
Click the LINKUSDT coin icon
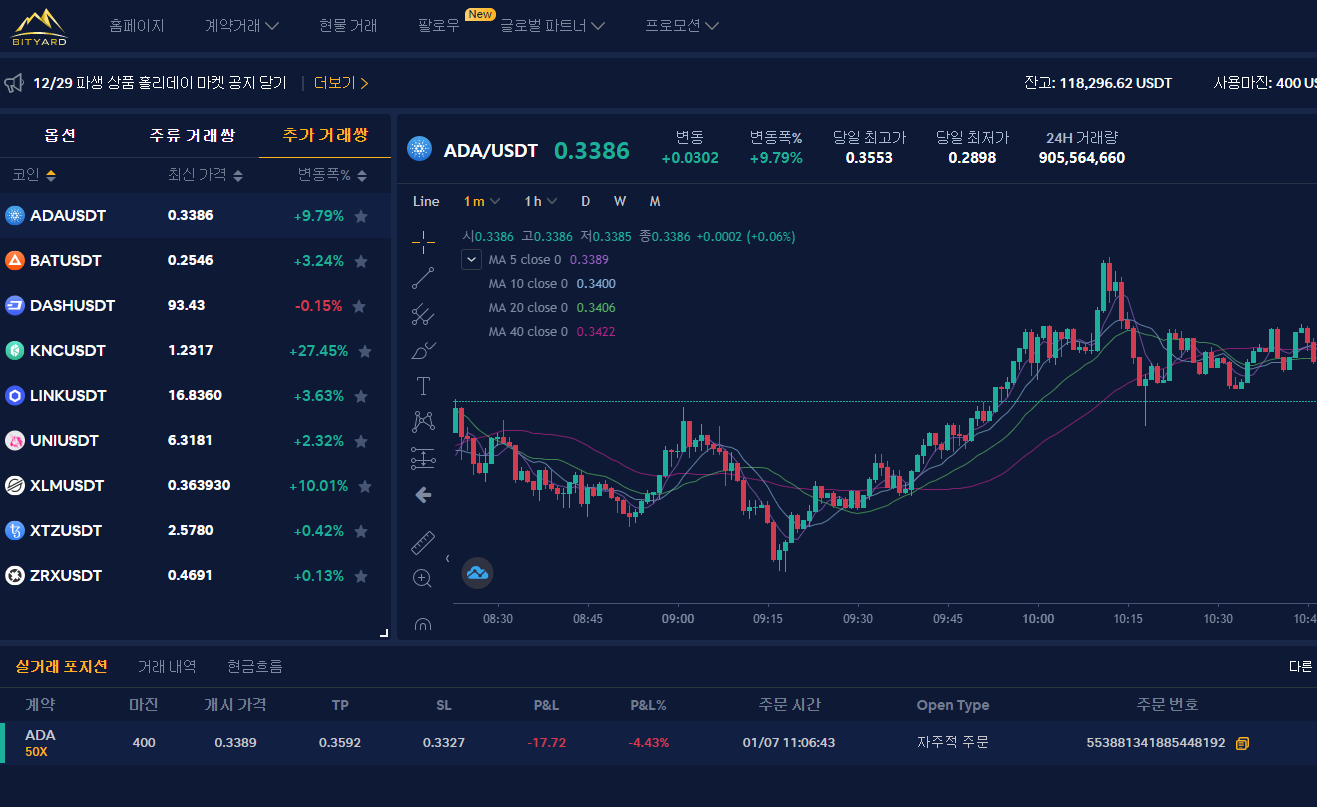coord(15,395)
